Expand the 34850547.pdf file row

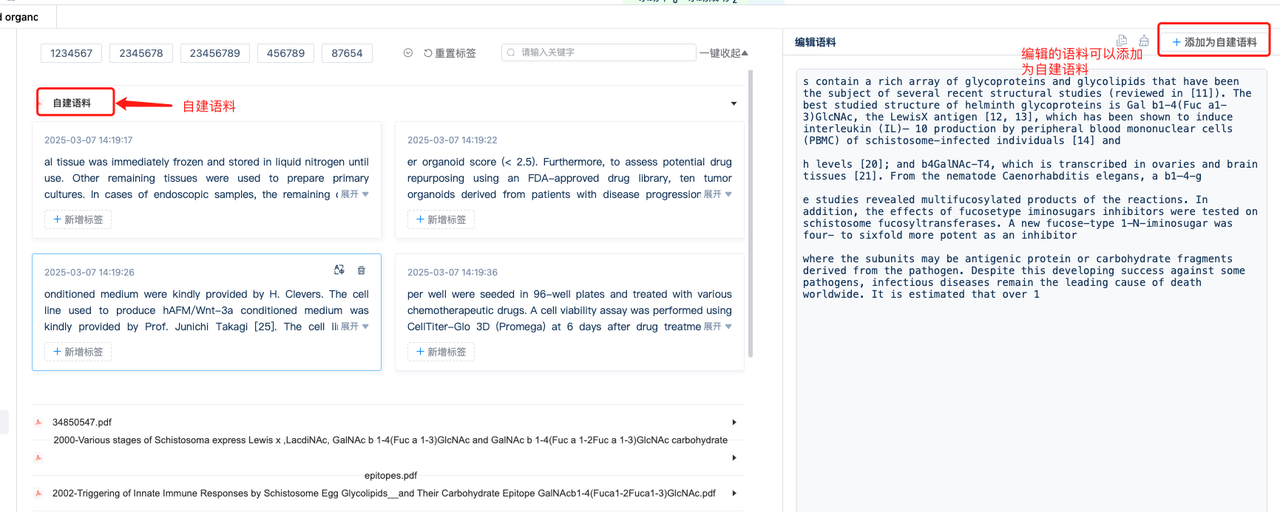tap(734, 422)
